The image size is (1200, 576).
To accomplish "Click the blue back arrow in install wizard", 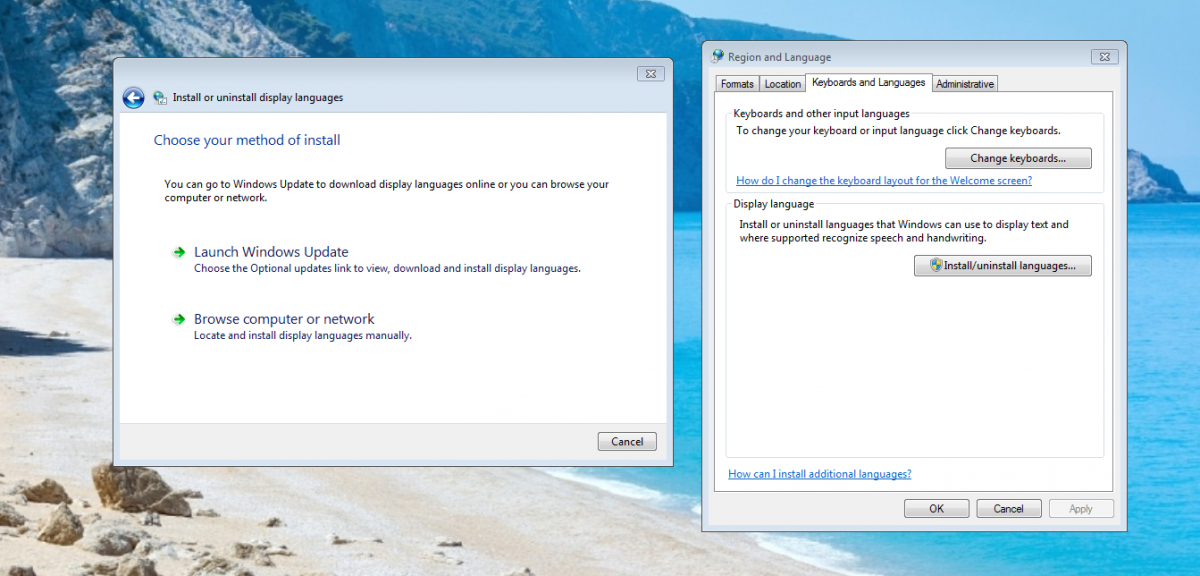I will [133, 97].
